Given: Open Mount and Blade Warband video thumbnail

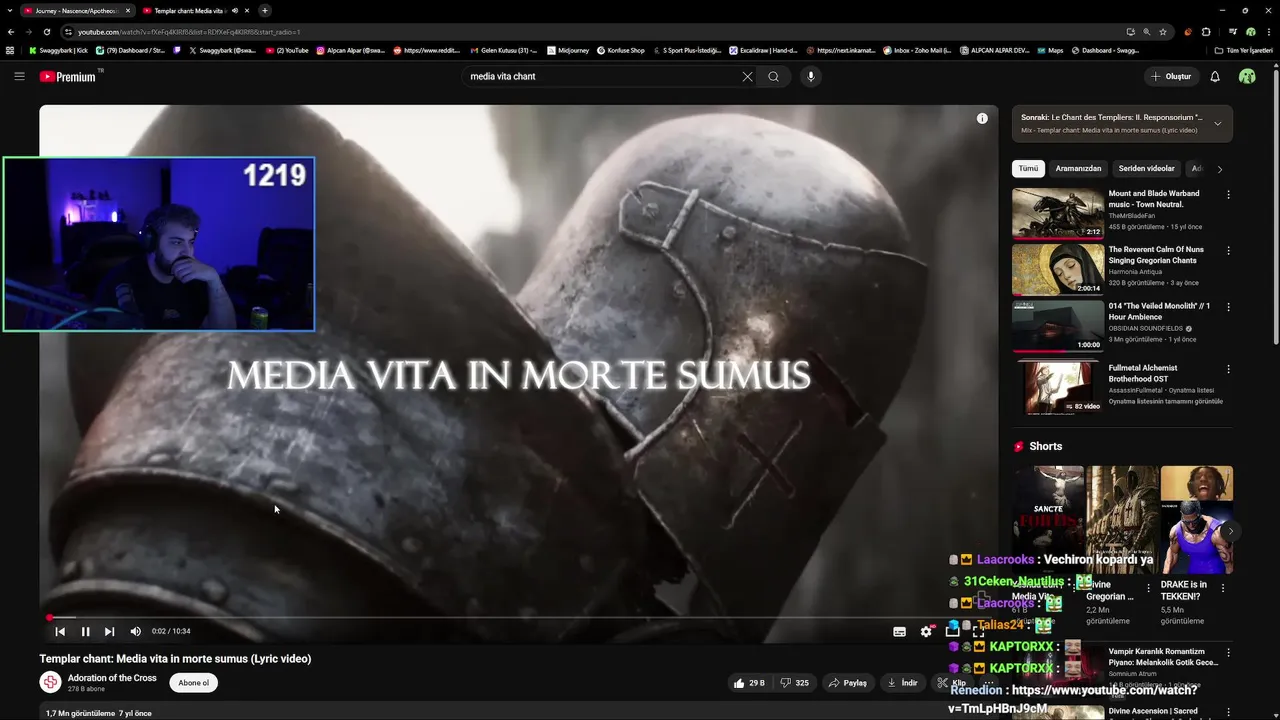Looking at the screenshot, I should pos(1058,214).
